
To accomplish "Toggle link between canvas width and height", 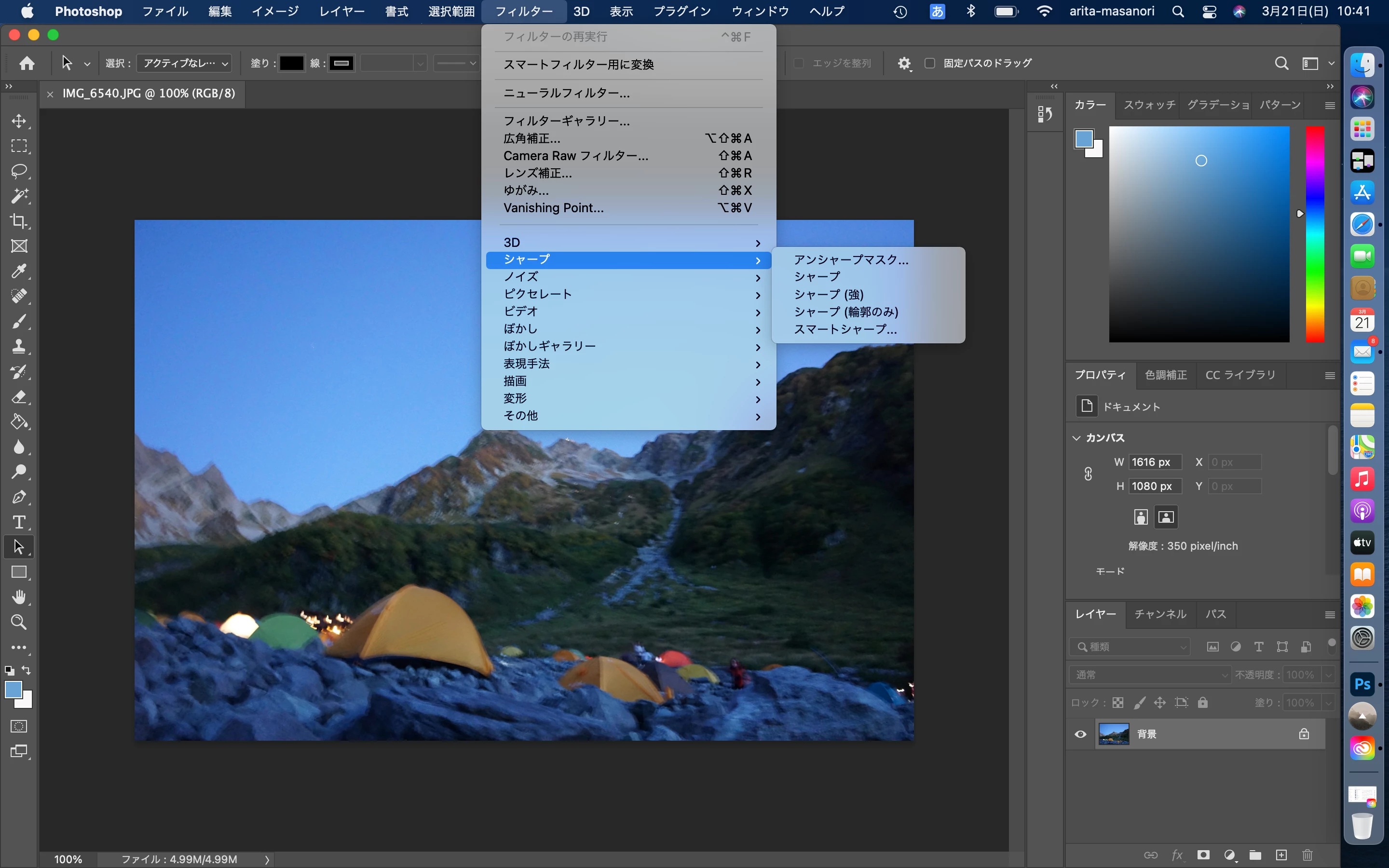I will pos(1088,474).
